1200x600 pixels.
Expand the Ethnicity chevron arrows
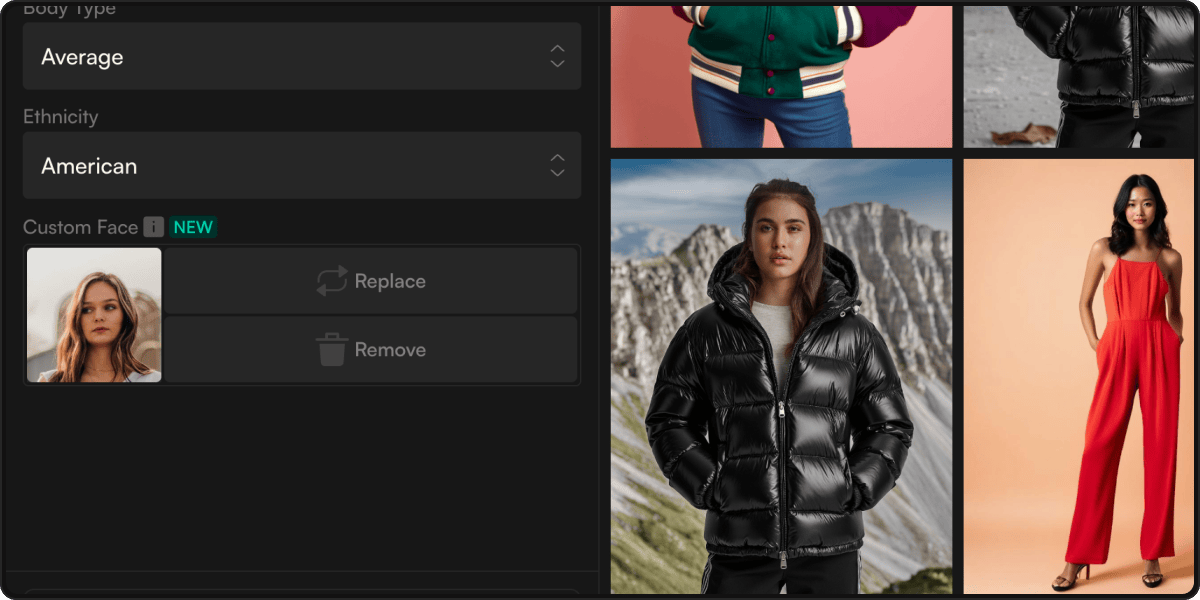[x=557, y=166]
